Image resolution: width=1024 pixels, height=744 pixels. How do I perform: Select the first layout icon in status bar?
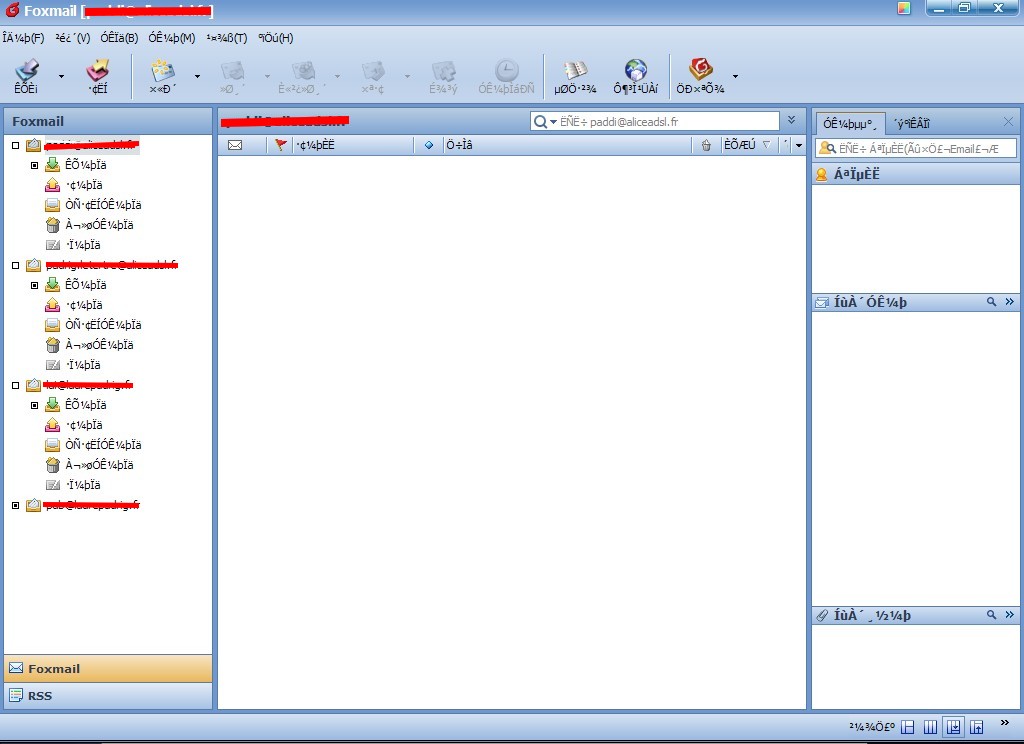tap(907, 727)
